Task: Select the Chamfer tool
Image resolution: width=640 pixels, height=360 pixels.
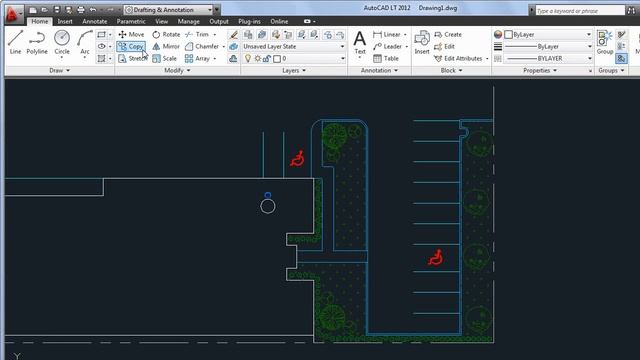Action: tap(202, 47)
